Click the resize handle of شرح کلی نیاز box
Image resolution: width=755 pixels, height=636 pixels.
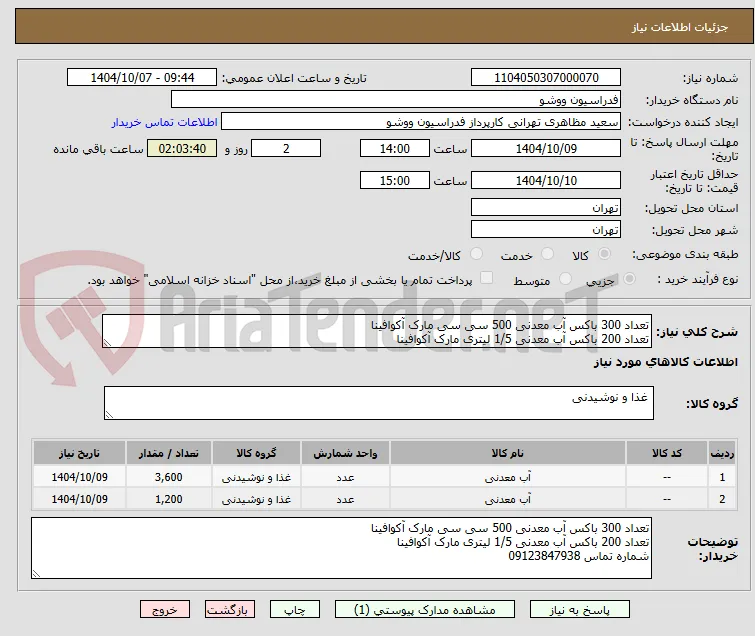[107, 343]
